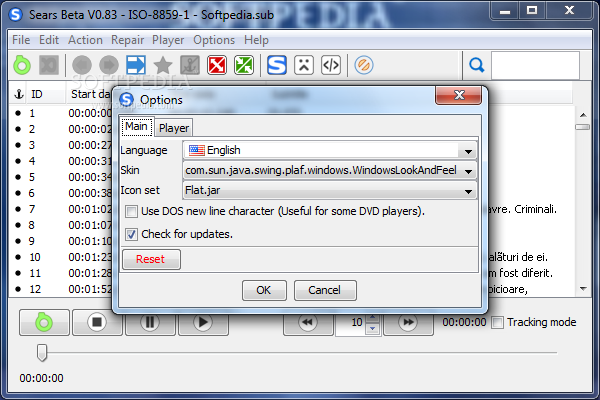Click the sad face toolbar icon
Viewport: 600px width, 400px height.
[x=304, y=65]
